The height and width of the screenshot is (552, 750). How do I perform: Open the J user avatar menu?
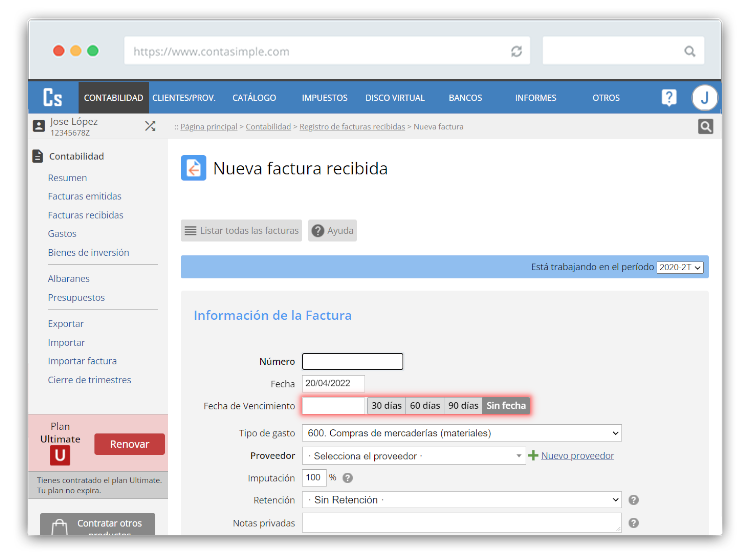(x=705, y=98)
